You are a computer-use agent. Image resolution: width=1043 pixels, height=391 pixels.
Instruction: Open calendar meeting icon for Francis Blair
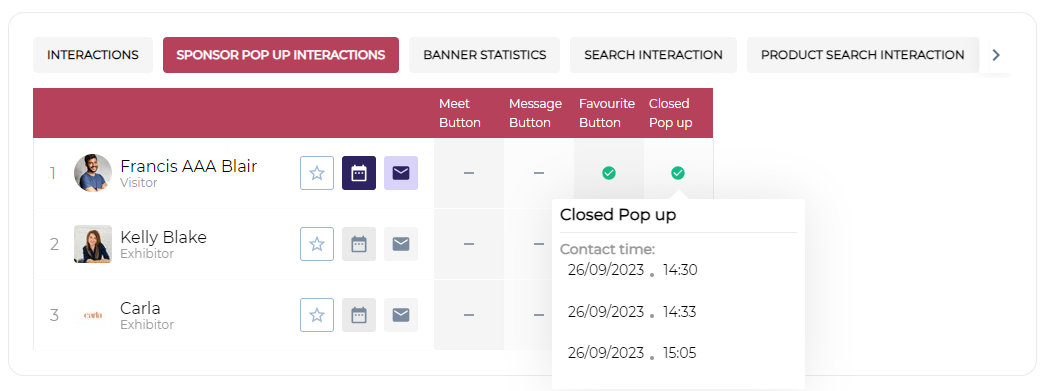[x=359, y=173]
